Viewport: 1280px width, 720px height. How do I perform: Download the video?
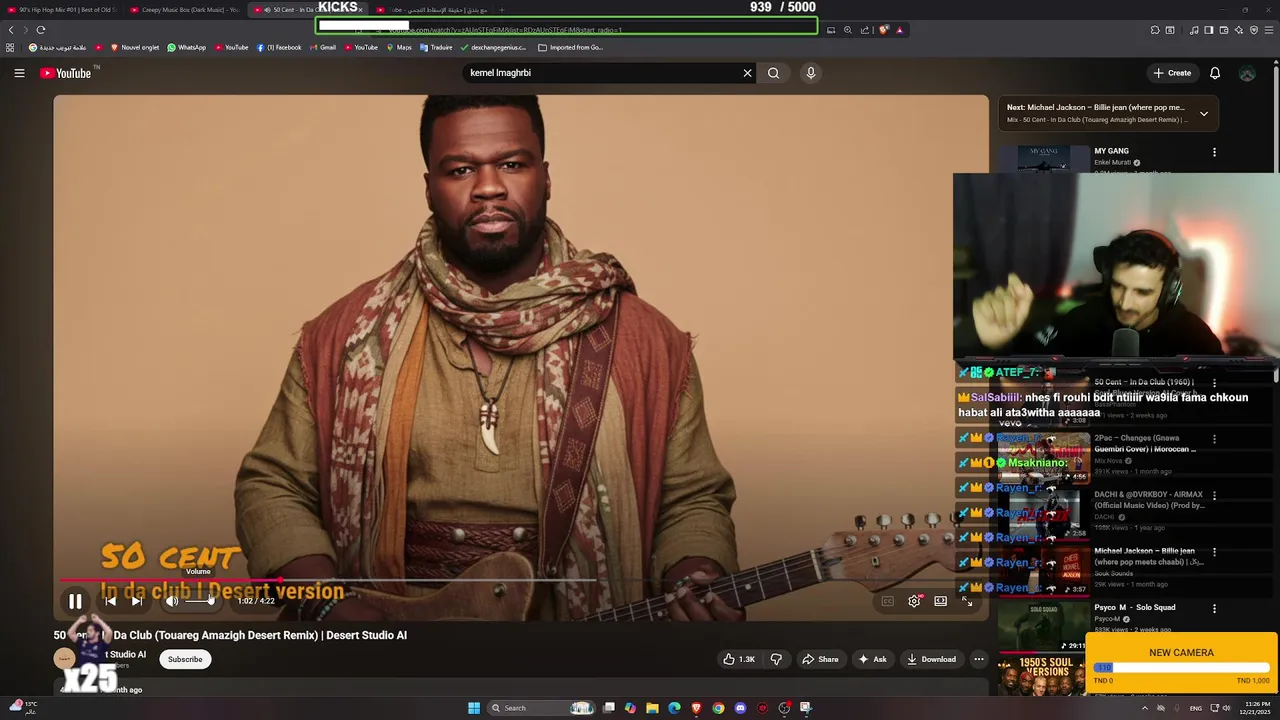[931, 659]
